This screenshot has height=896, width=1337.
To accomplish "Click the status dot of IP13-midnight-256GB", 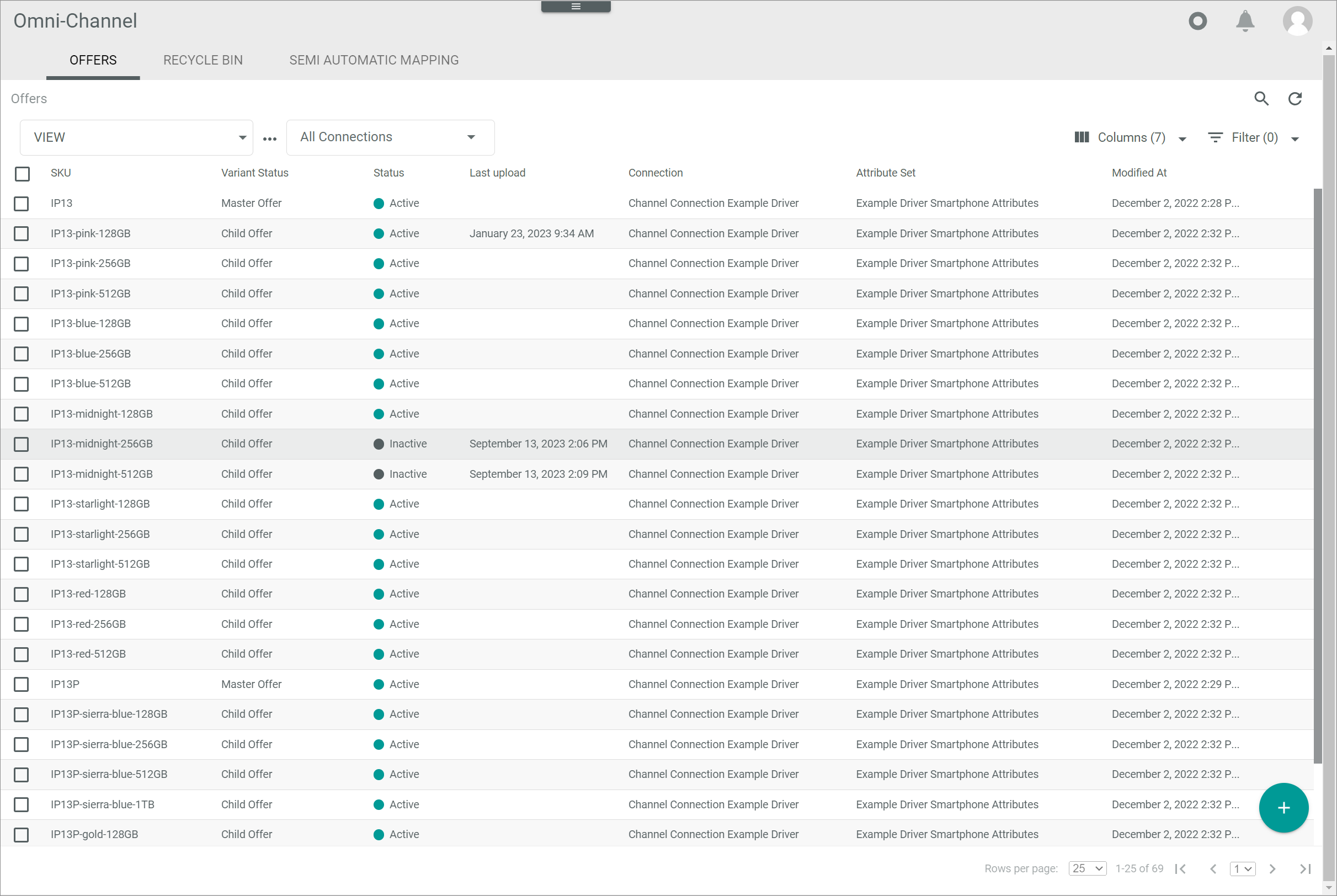I will (378, 444).
